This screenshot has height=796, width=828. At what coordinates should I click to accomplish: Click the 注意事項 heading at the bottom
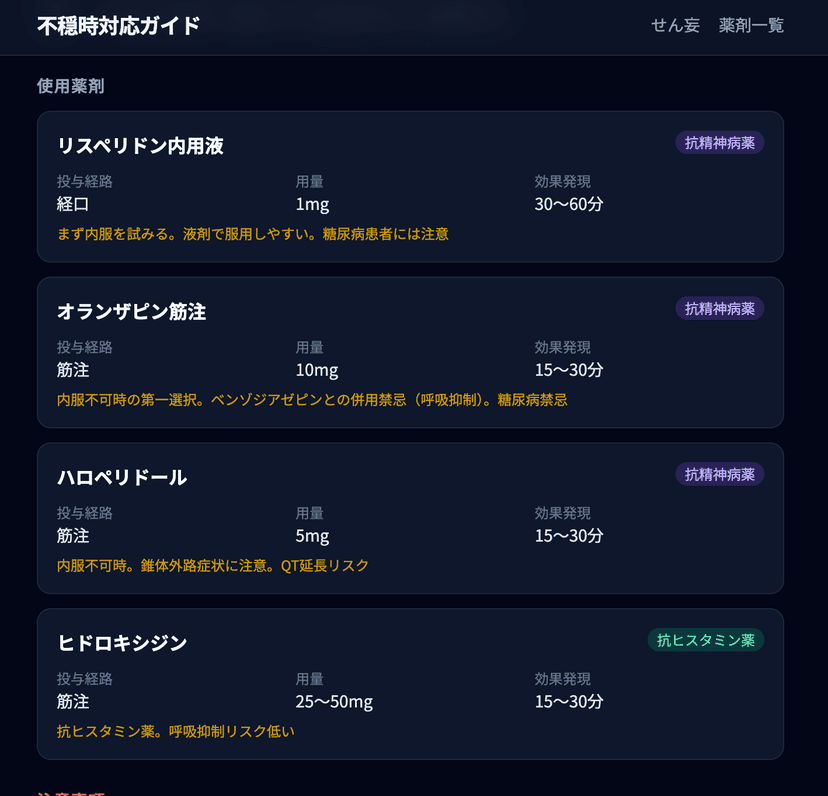(x=66, y=790)
